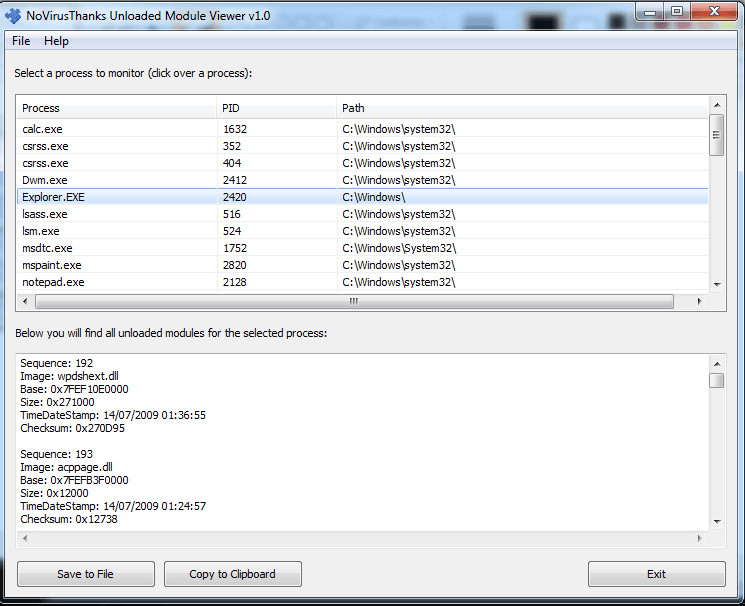The height and width of the screenshot is (606, 745).
Task: Select the msdtc.exe process
Action: [x=363, y=248]
